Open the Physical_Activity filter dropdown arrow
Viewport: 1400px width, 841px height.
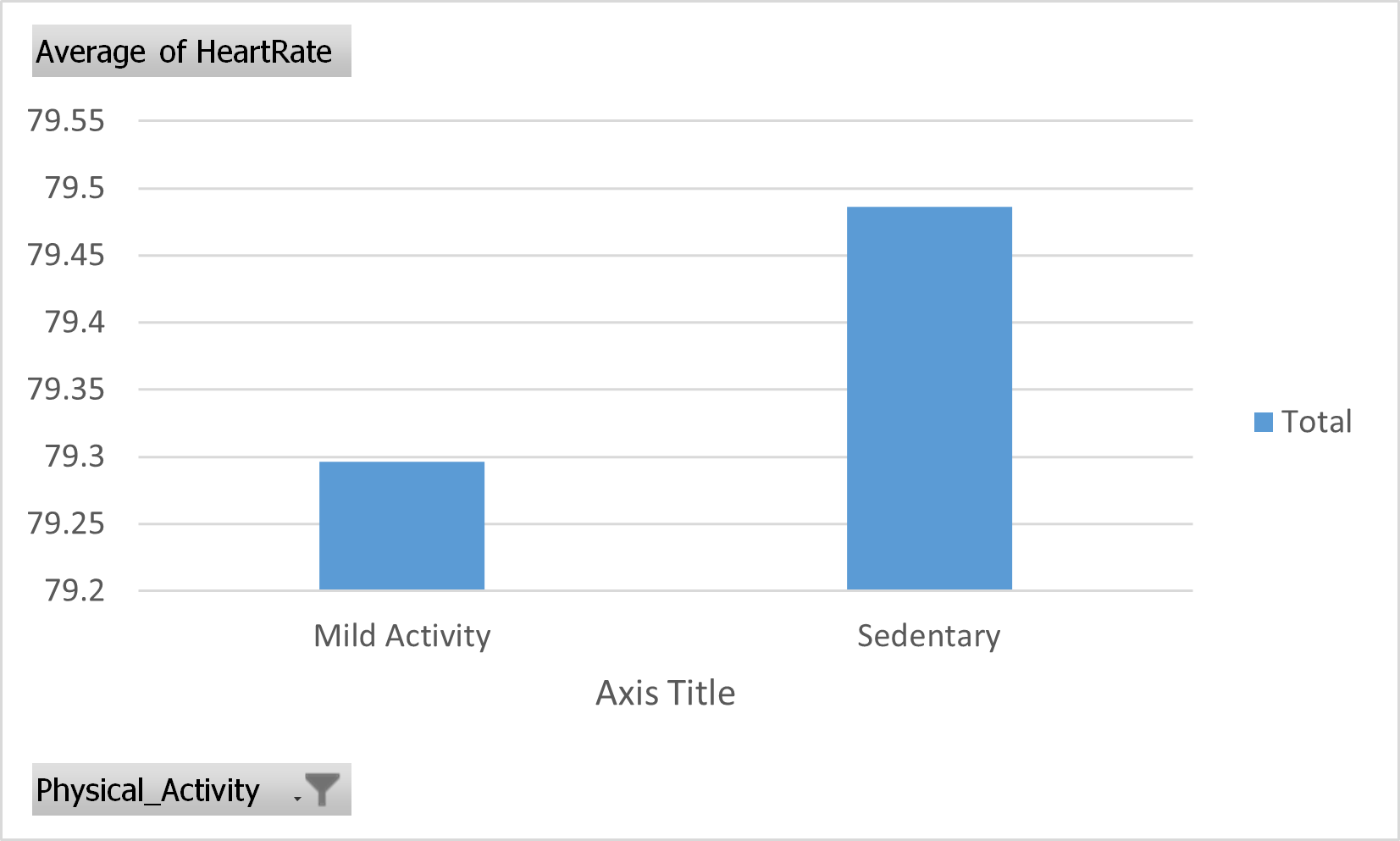tap(296, 796)
